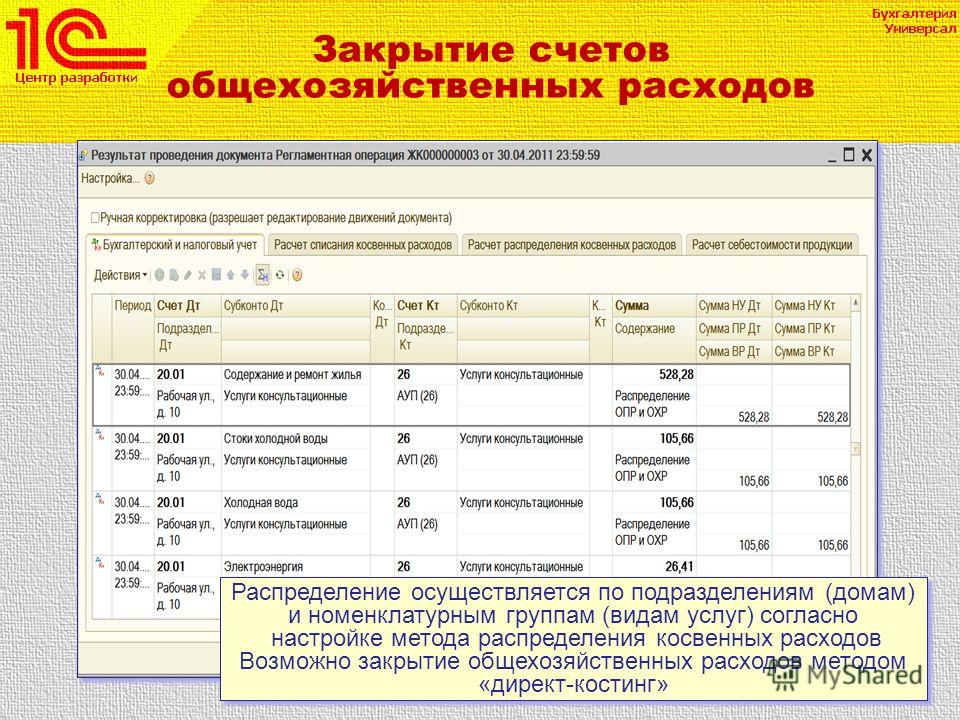Image resolution: width=960 pixels, height=720 pixels.
Task: Click АУП (26) in the Содержание и ремонт жилья row
Action: point(418,396)
